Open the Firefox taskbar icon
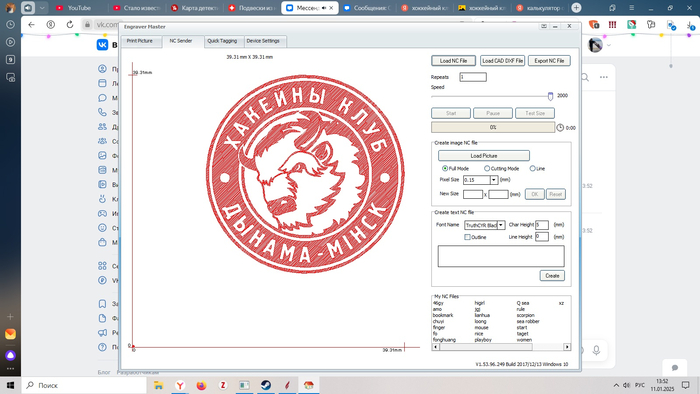Image resolution: width=700 pixels, height=394 pixels. 201,385
